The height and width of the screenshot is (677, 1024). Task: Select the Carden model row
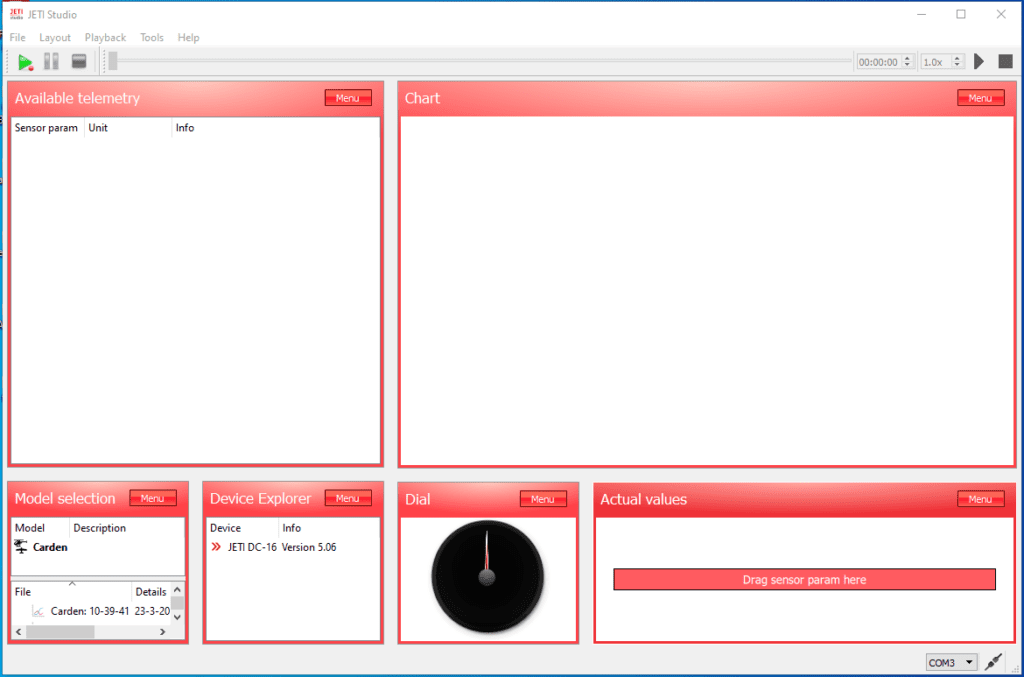pos(98,547)
